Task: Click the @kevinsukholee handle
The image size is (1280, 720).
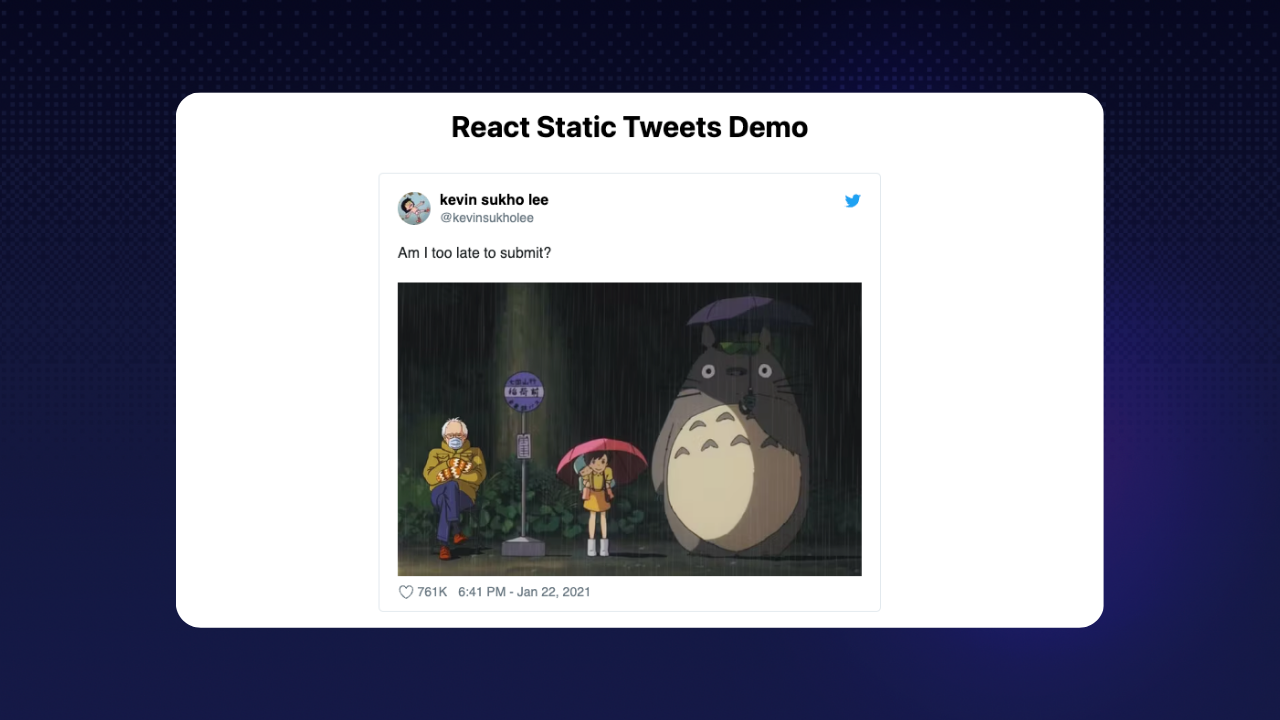Action: coord(487,218)
